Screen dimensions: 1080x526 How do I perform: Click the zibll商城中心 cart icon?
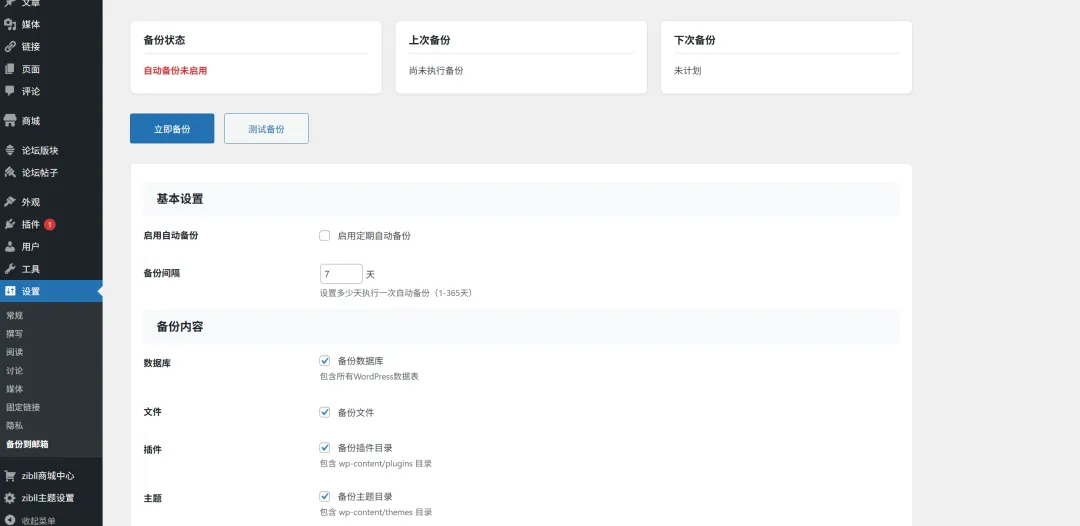pyautogui.click(x=10, y=476)
